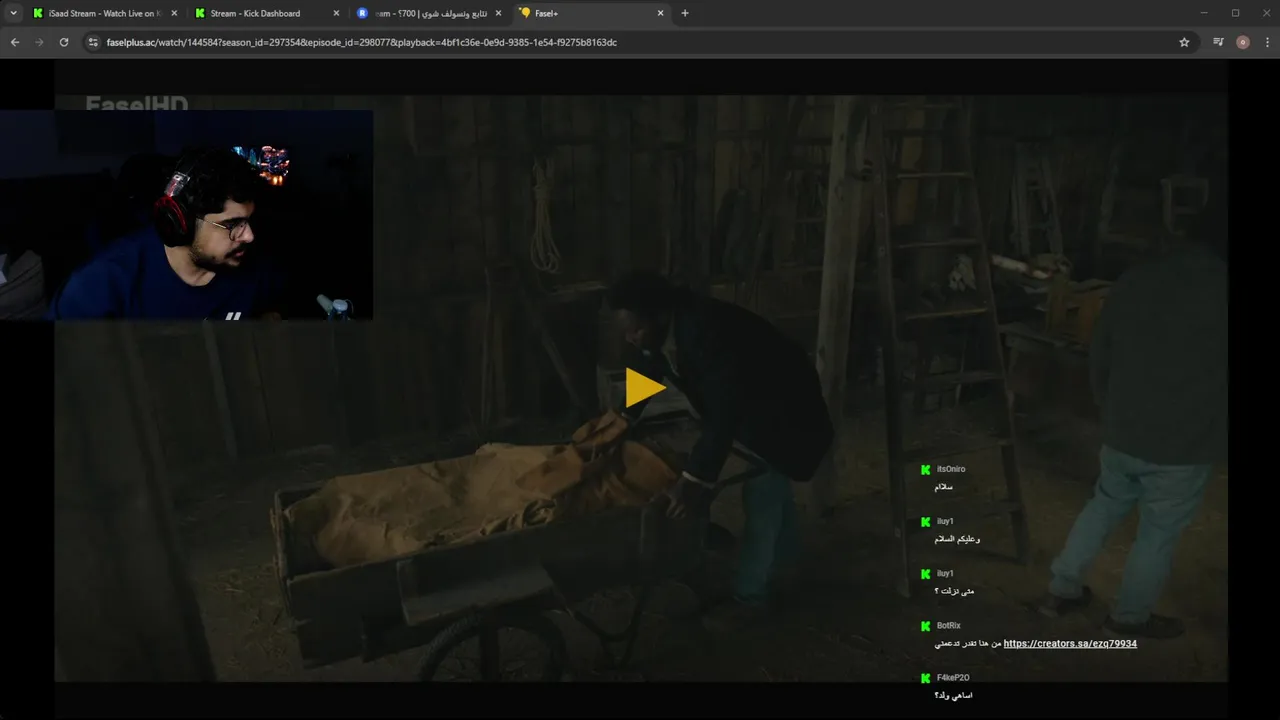Viewport: 1280px width, 720px height.
Task: Click the username BotRix in chat
Action: (x=948, y=626)
